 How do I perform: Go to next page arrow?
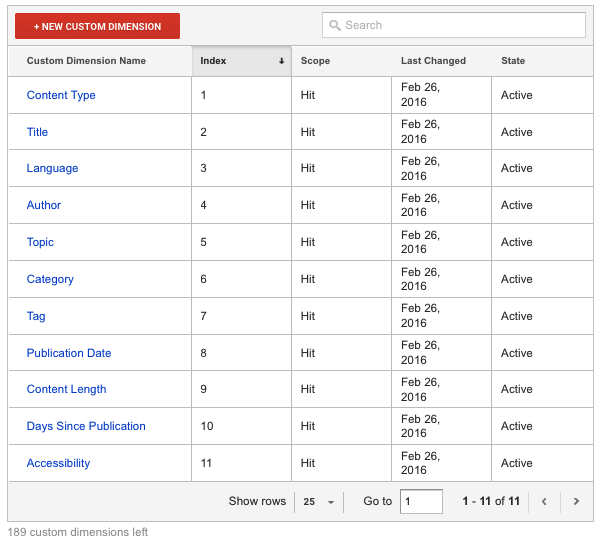[x=576, y=502]
